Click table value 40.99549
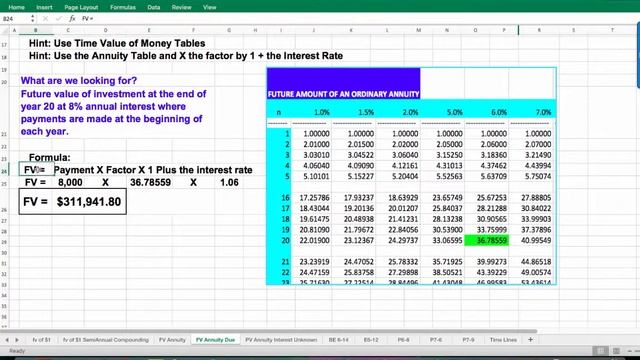 [x=536, y=240]
